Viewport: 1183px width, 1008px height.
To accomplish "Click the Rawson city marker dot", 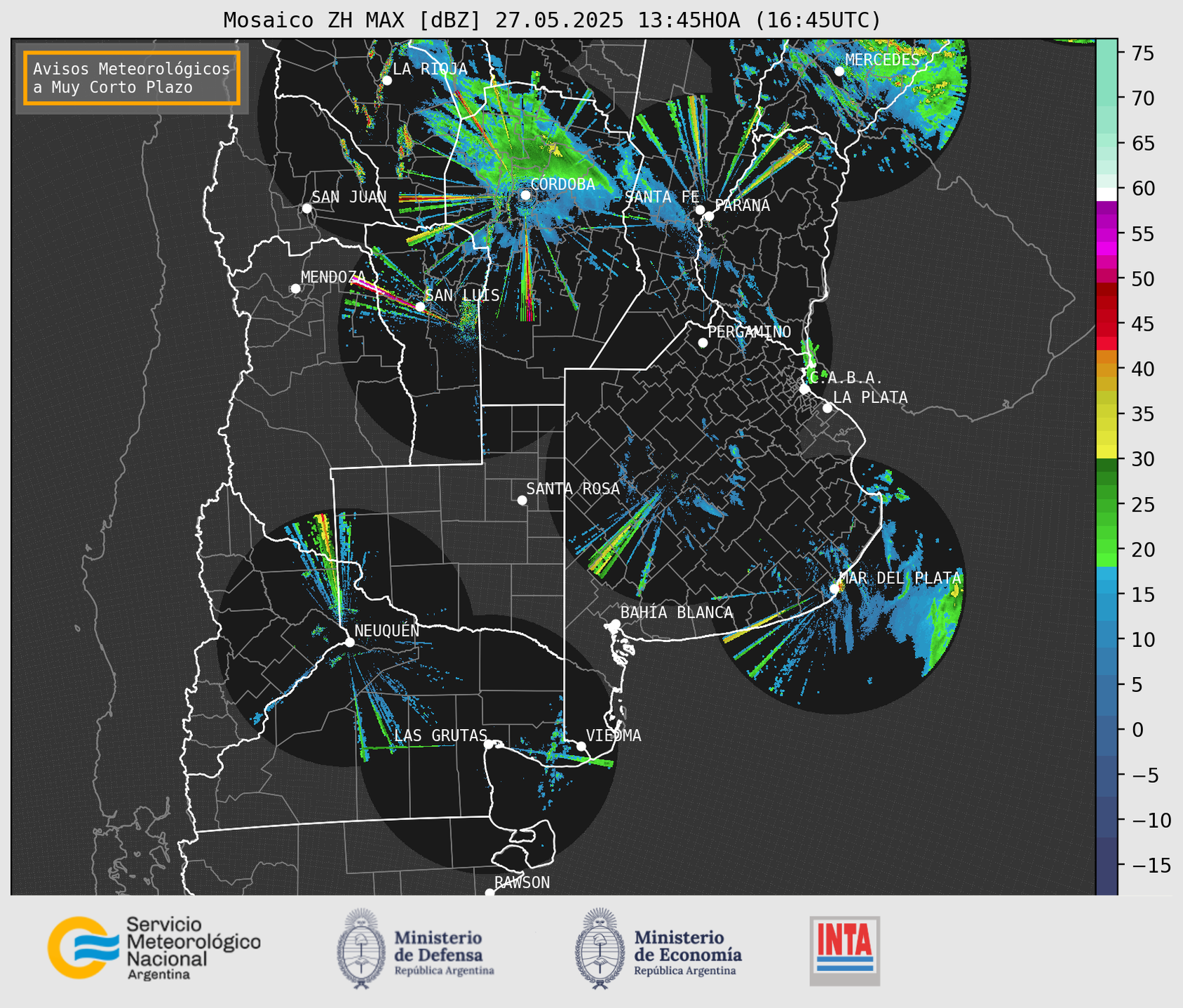I will [489, 893].
